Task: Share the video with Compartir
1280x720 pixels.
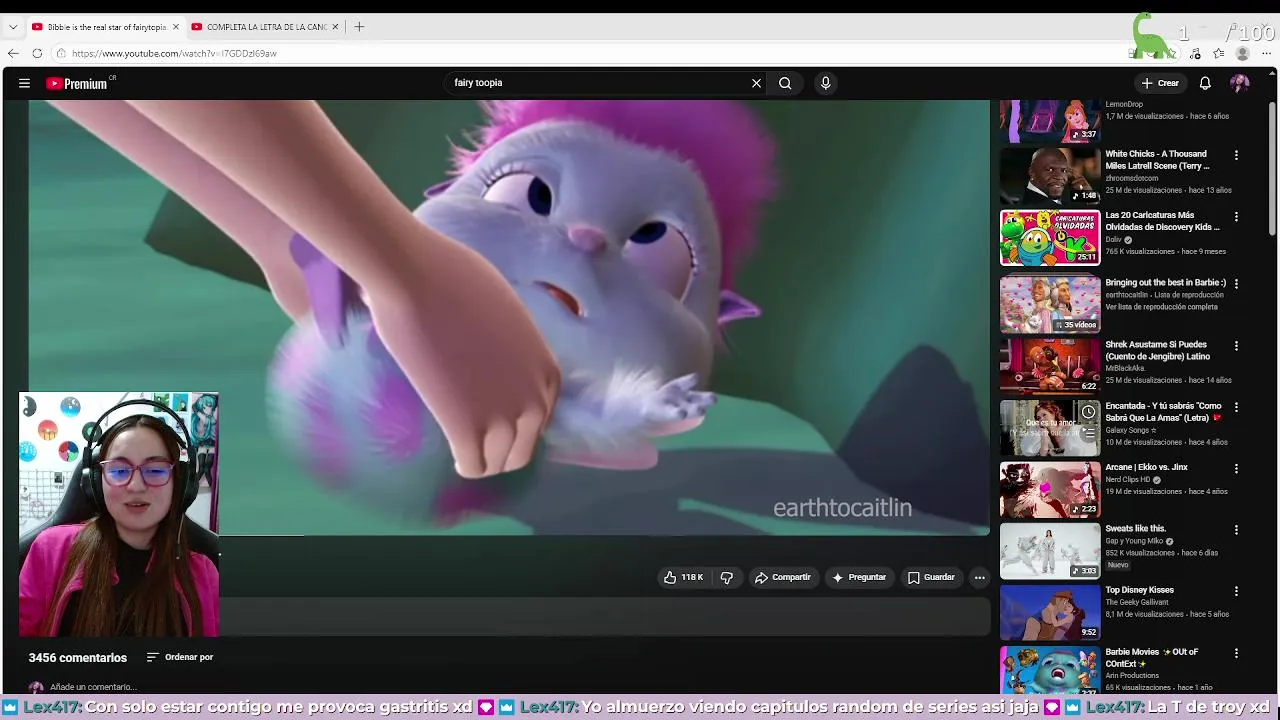Action: pos(783,577)
